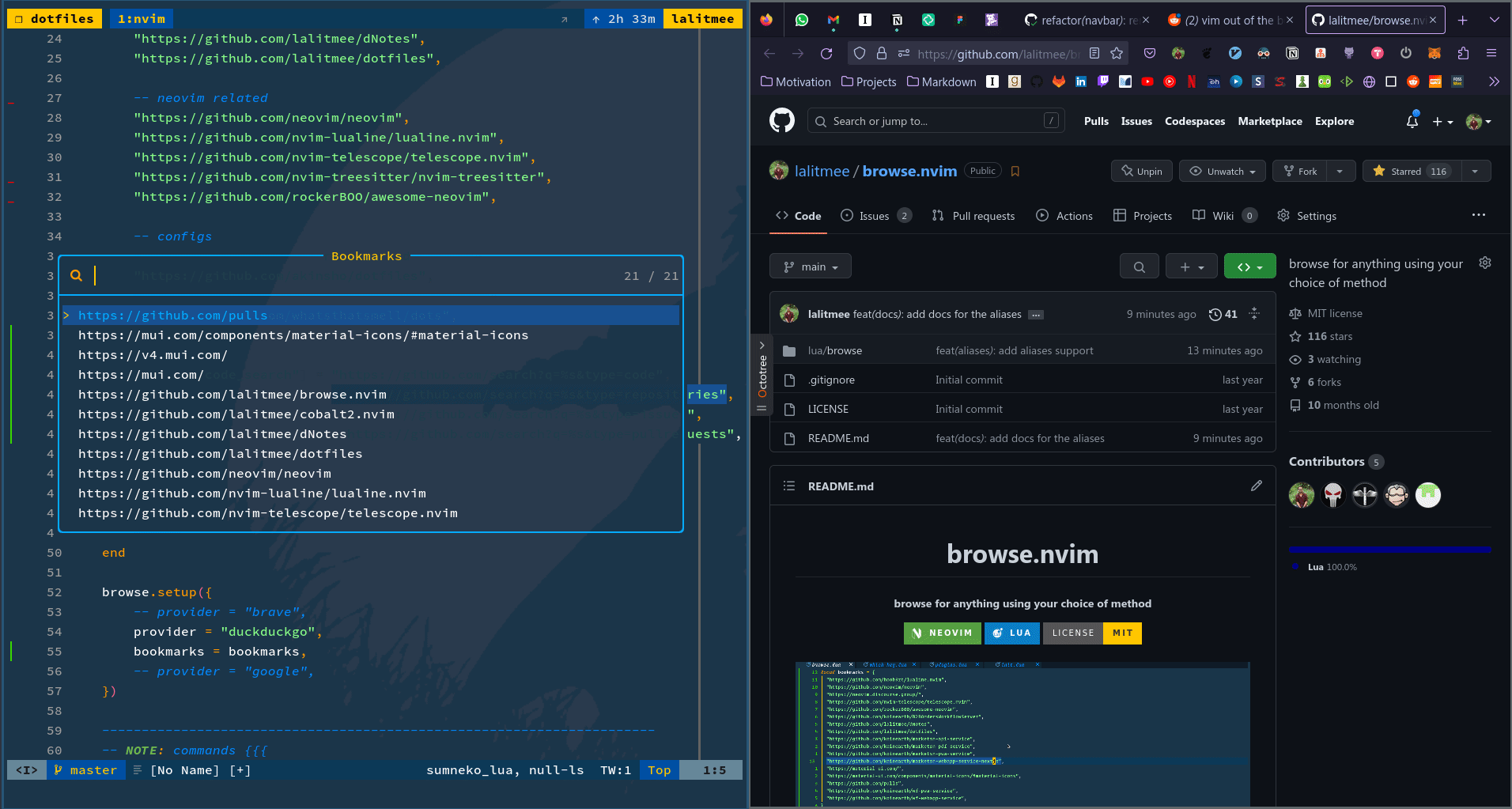Viewport: 1512px width, 809px height.
Task: List all tabs dropdown arrow
Action: 1494,20
